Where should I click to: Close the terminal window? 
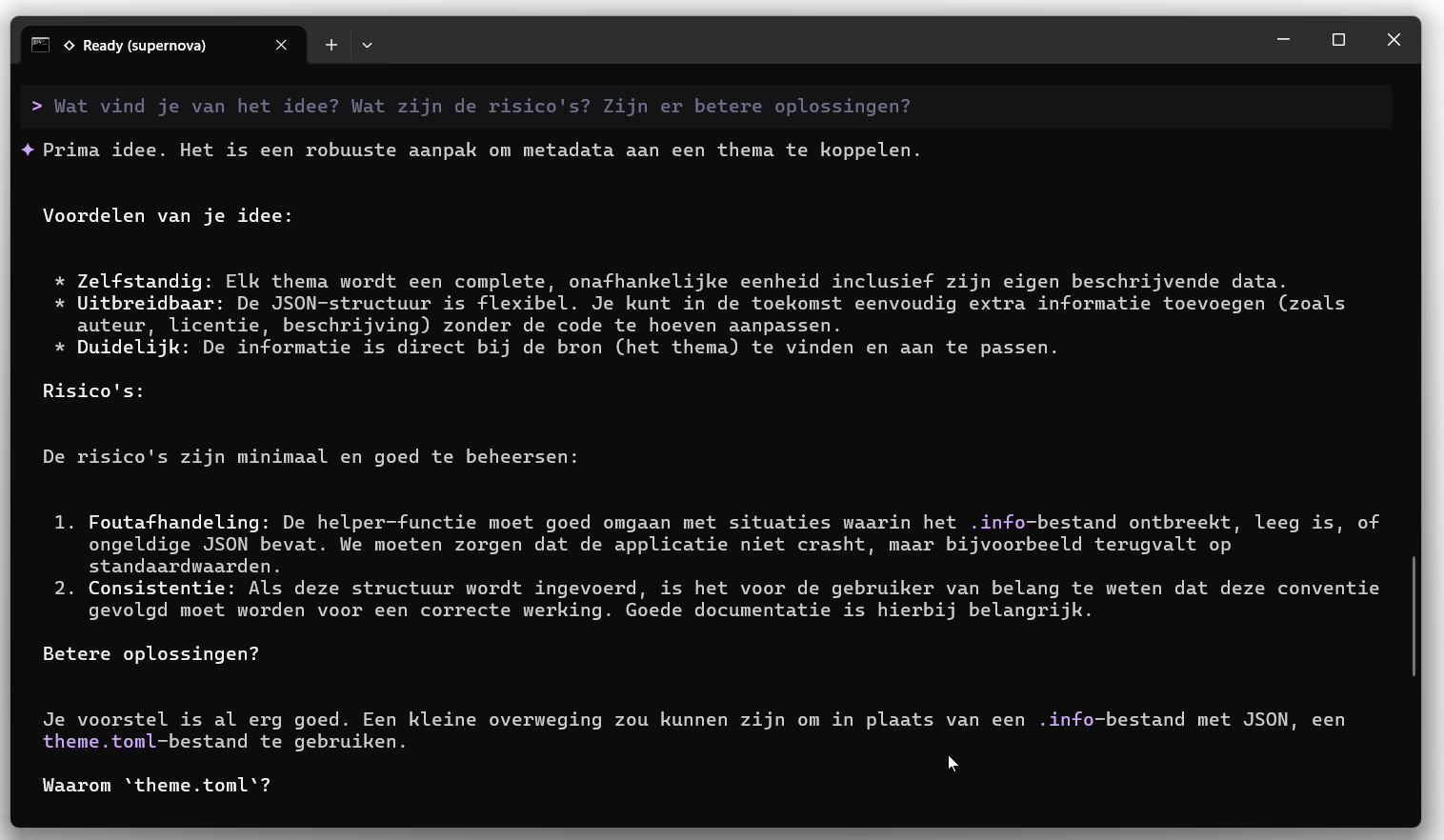pos(1394,40)
